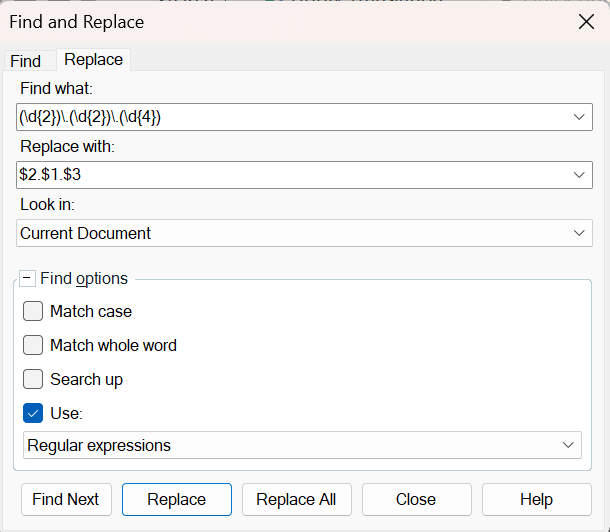Open the Find what history dropdown arrow
610x532 pixels.
(579, 117)
